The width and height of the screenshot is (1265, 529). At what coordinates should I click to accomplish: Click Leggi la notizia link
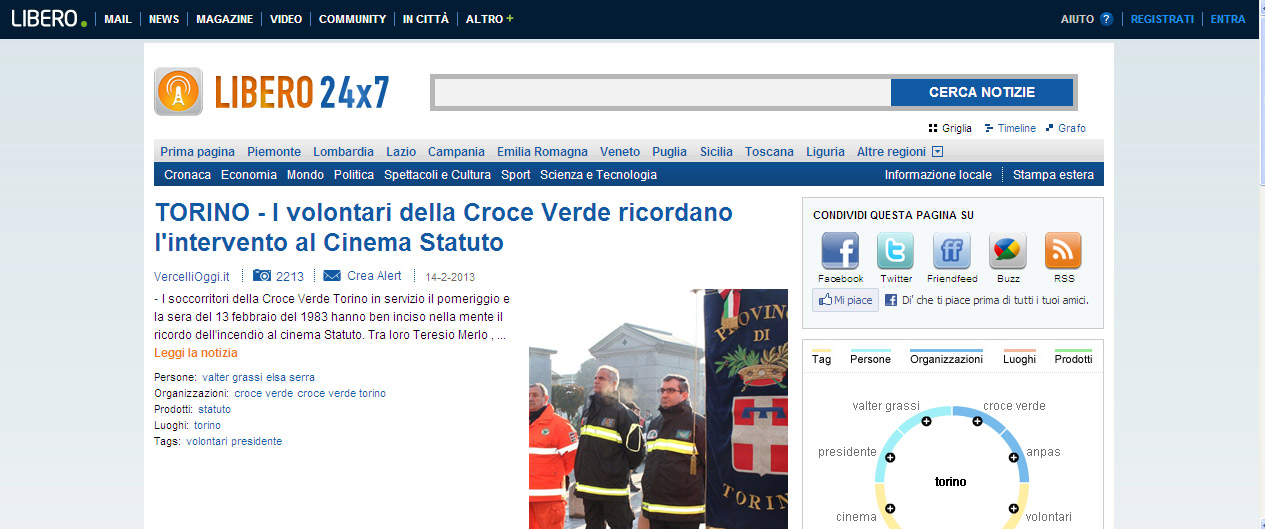coord(196,353)
